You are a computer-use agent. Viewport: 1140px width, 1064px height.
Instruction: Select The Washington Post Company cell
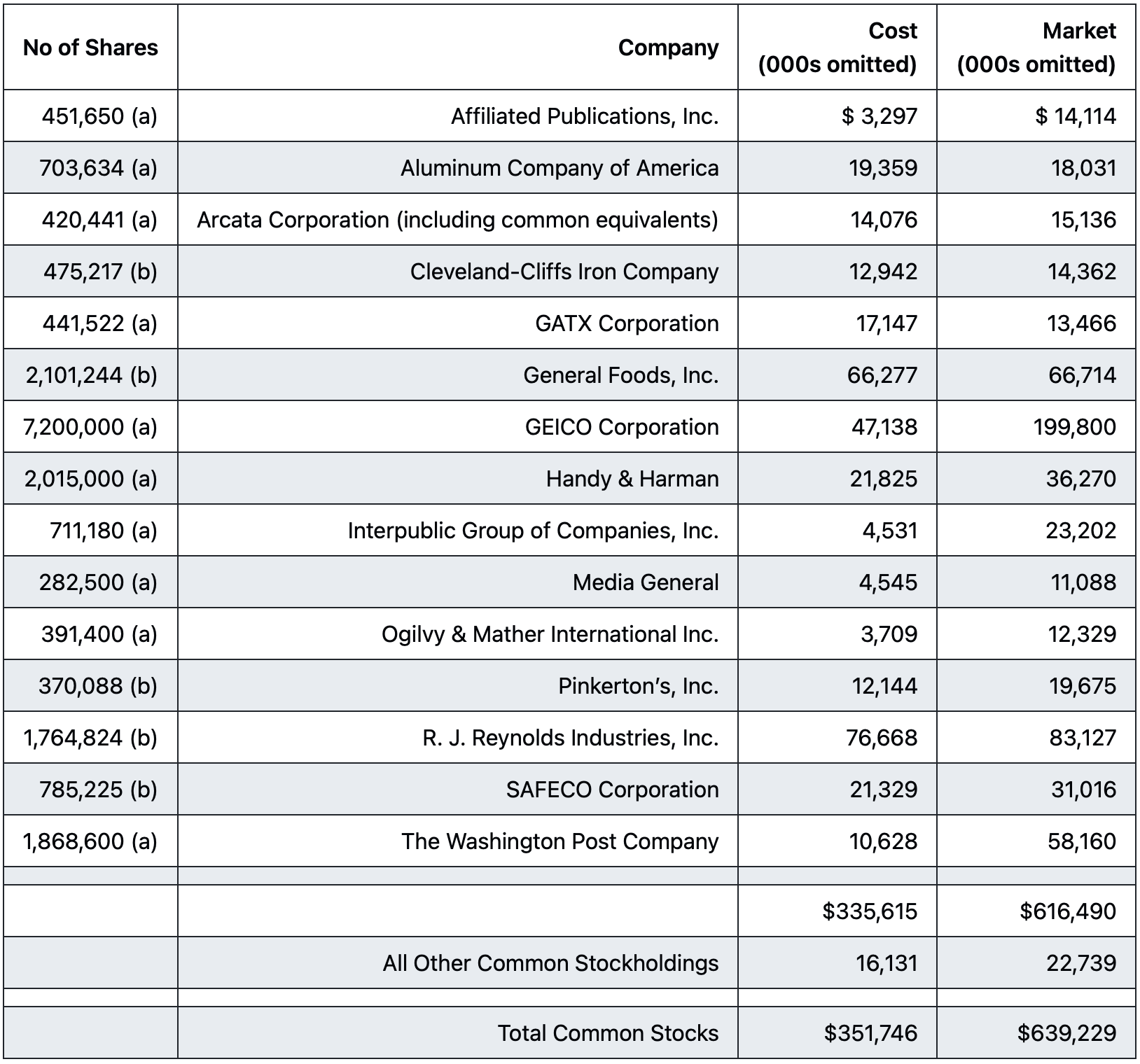pos(458,841)
